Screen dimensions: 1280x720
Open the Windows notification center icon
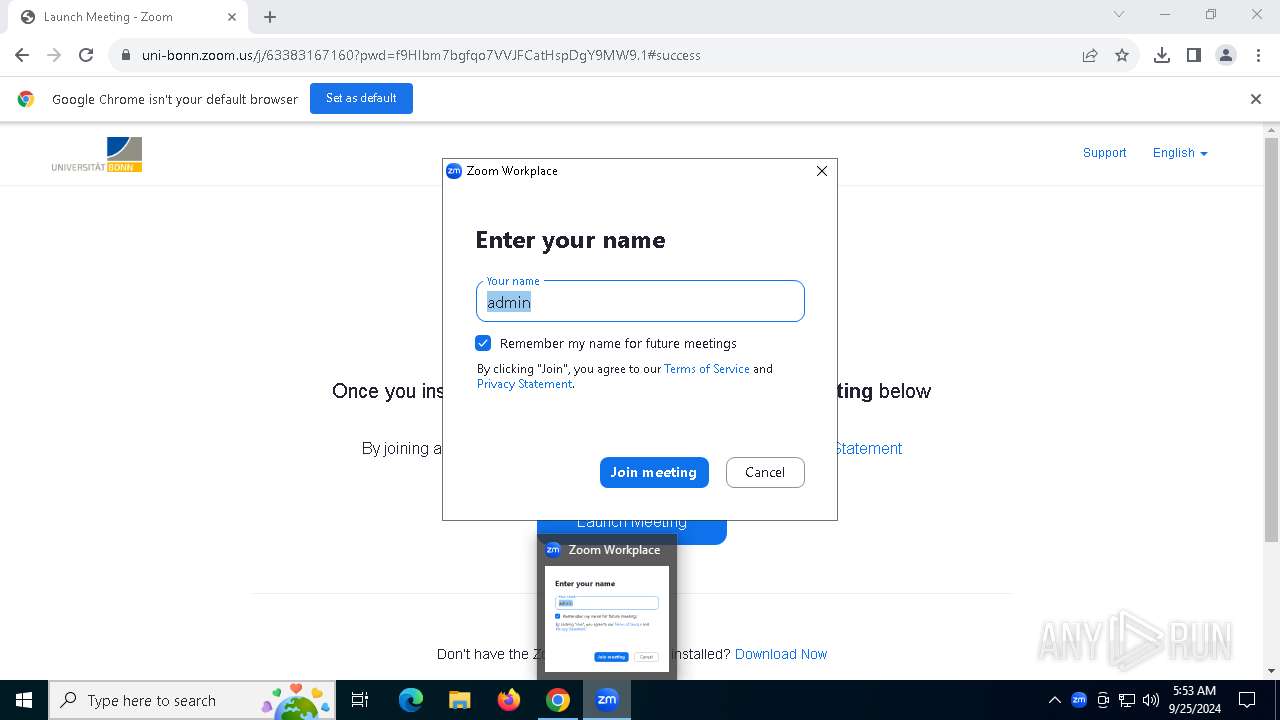(x=1248, y=700)
